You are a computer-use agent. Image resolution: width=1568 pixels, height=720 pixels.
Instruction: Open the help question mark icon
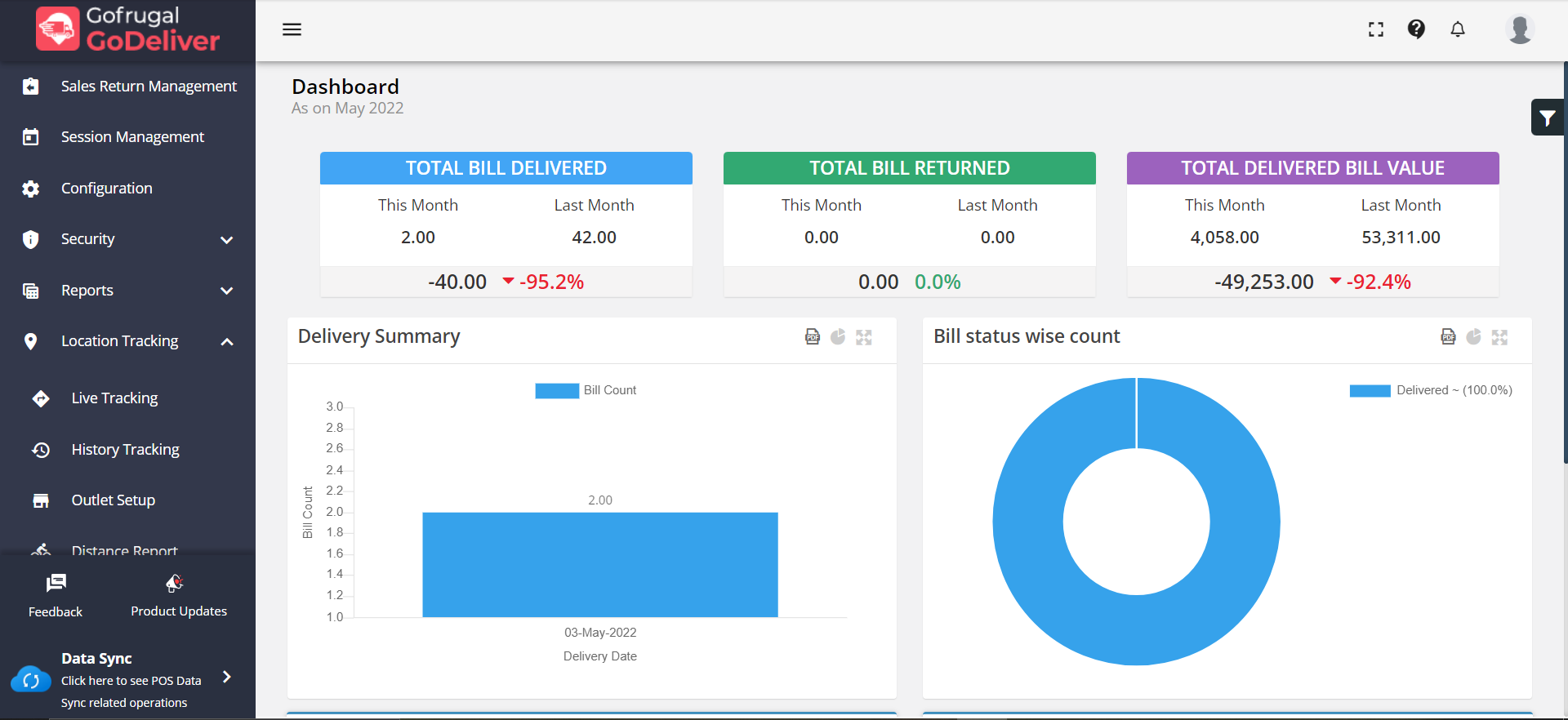tap(1416, 29)
